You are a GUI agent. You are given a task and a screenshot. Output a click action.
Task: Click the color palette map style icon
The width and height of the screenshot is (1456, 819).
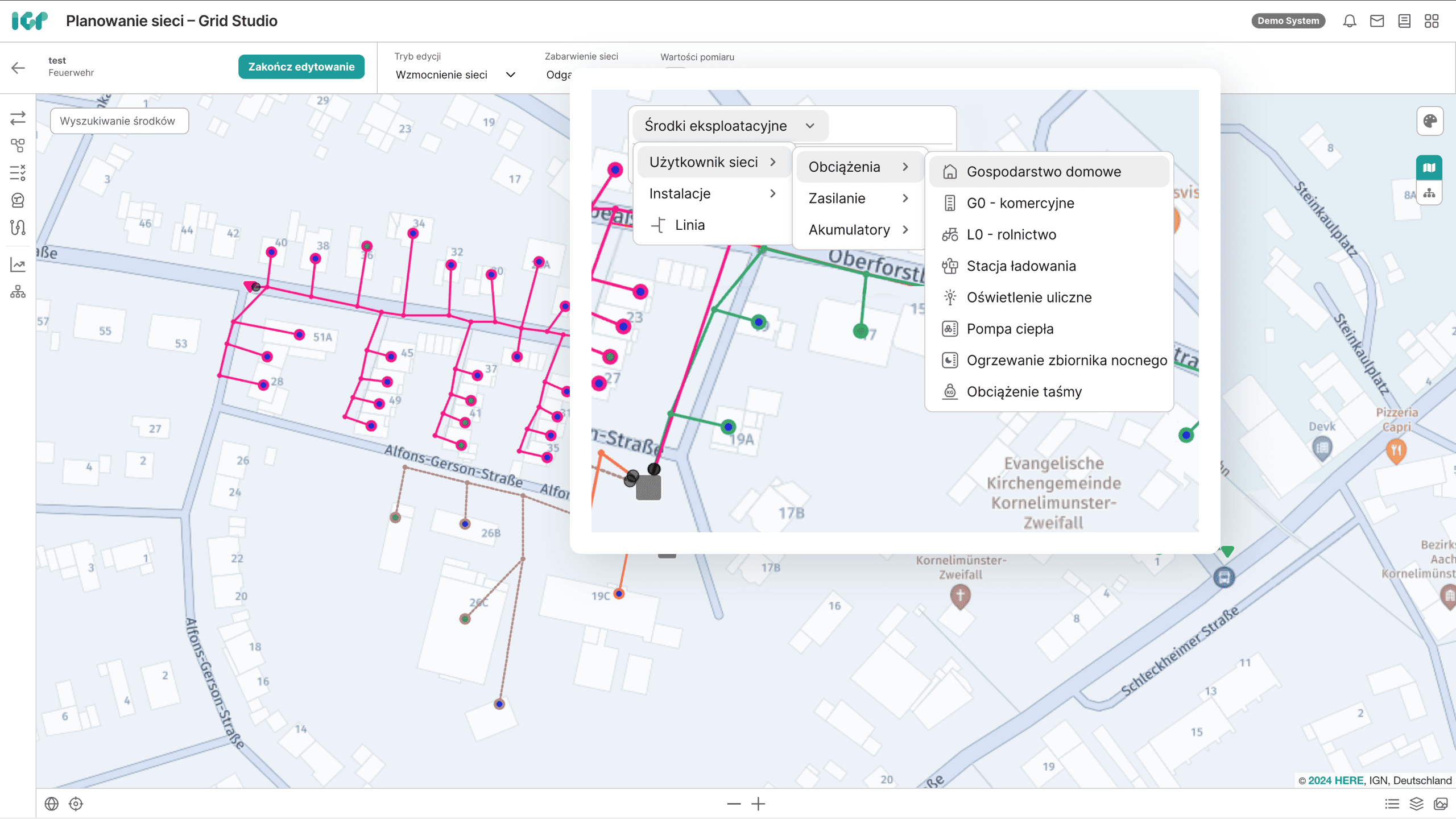point(1430,121)
